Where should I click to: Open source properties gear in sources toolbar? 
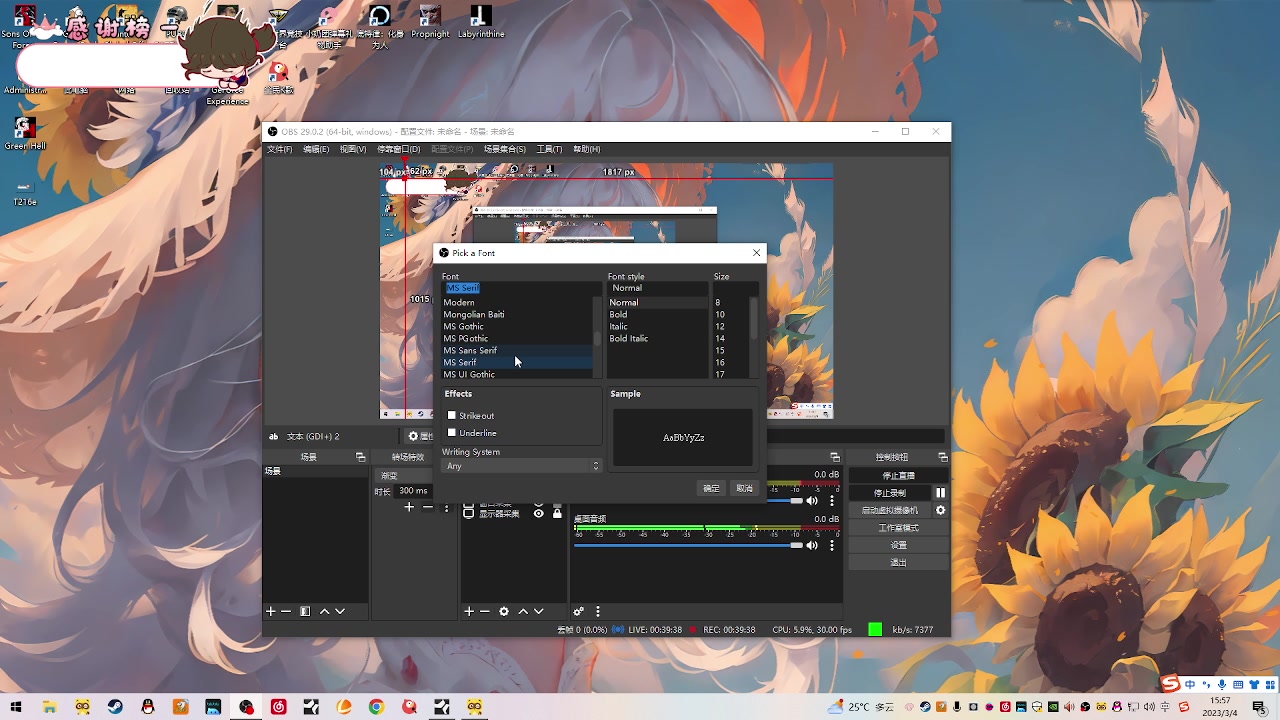pyautogui.click(x=504, y=611)
